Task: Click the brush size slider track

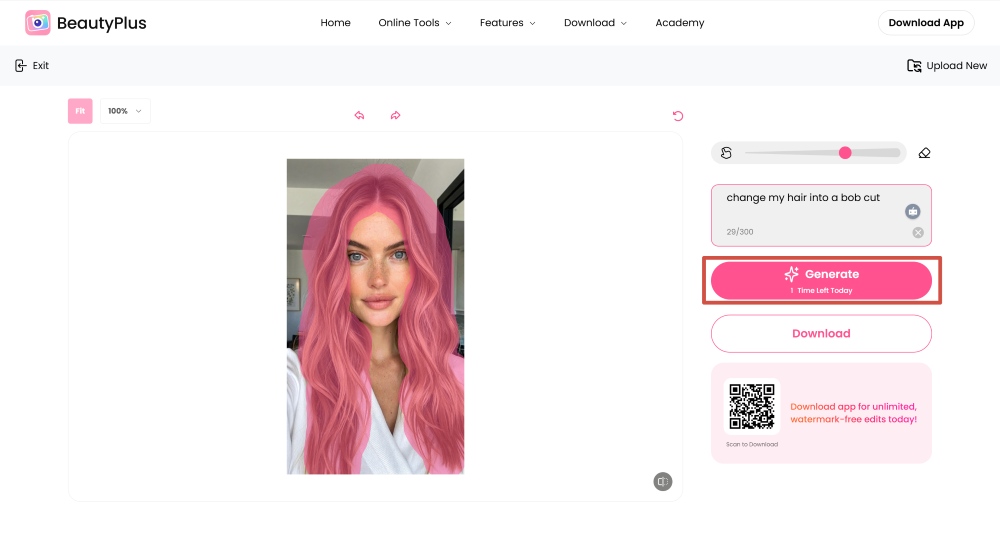Action: (x=823, y=153)
